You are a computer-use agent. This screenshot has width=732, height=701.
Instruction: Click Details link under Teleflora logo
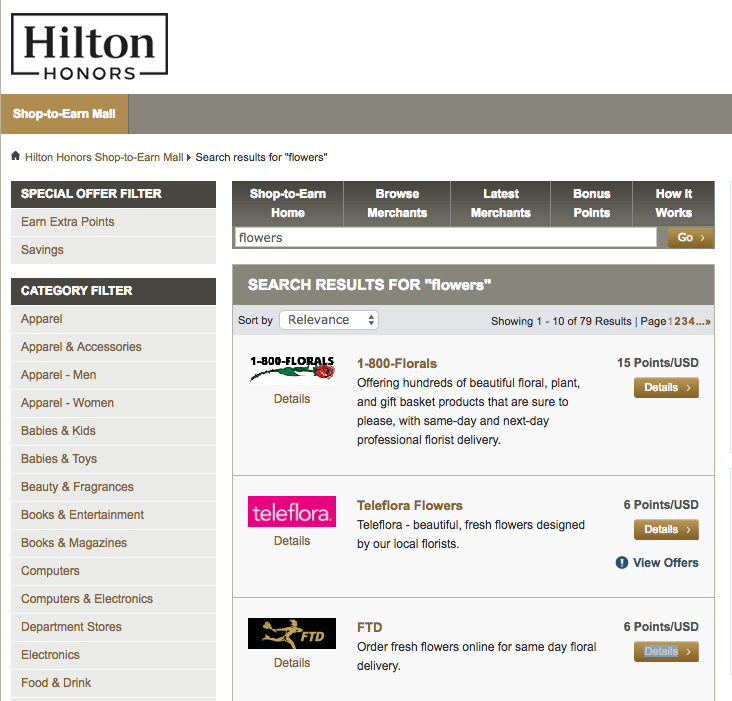click(x=292, y=541)
